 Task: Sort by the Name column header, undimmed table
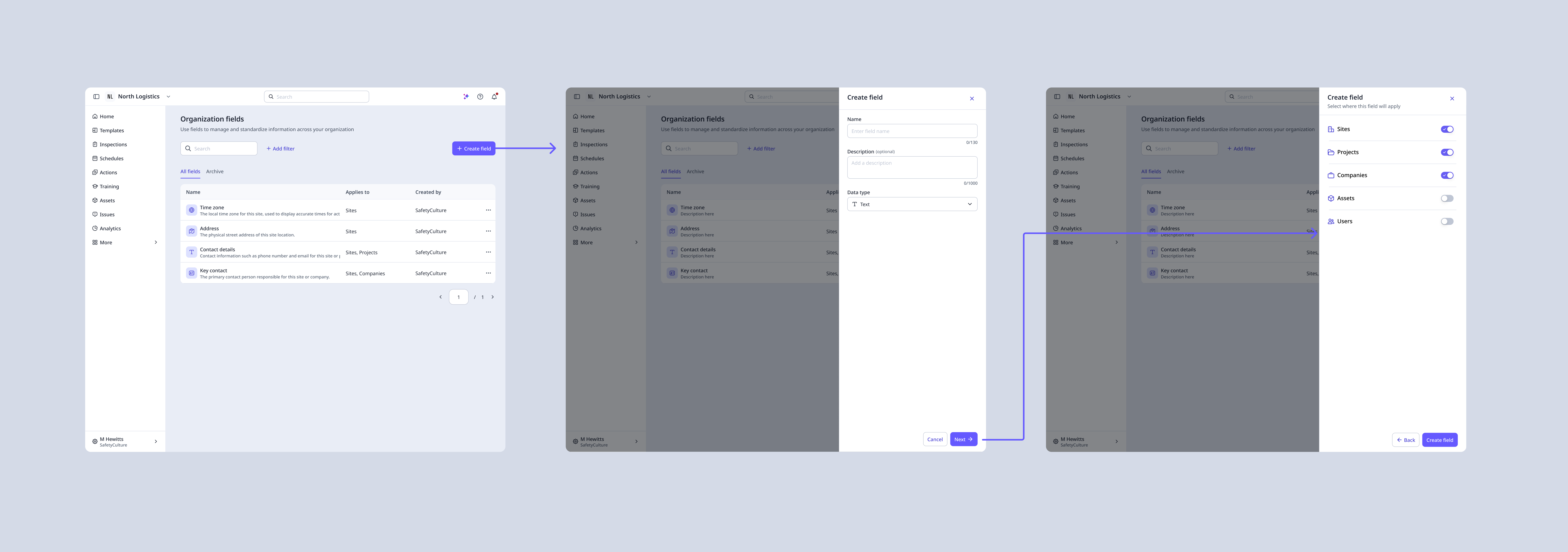pyautogui.click(x=193, y=192)
